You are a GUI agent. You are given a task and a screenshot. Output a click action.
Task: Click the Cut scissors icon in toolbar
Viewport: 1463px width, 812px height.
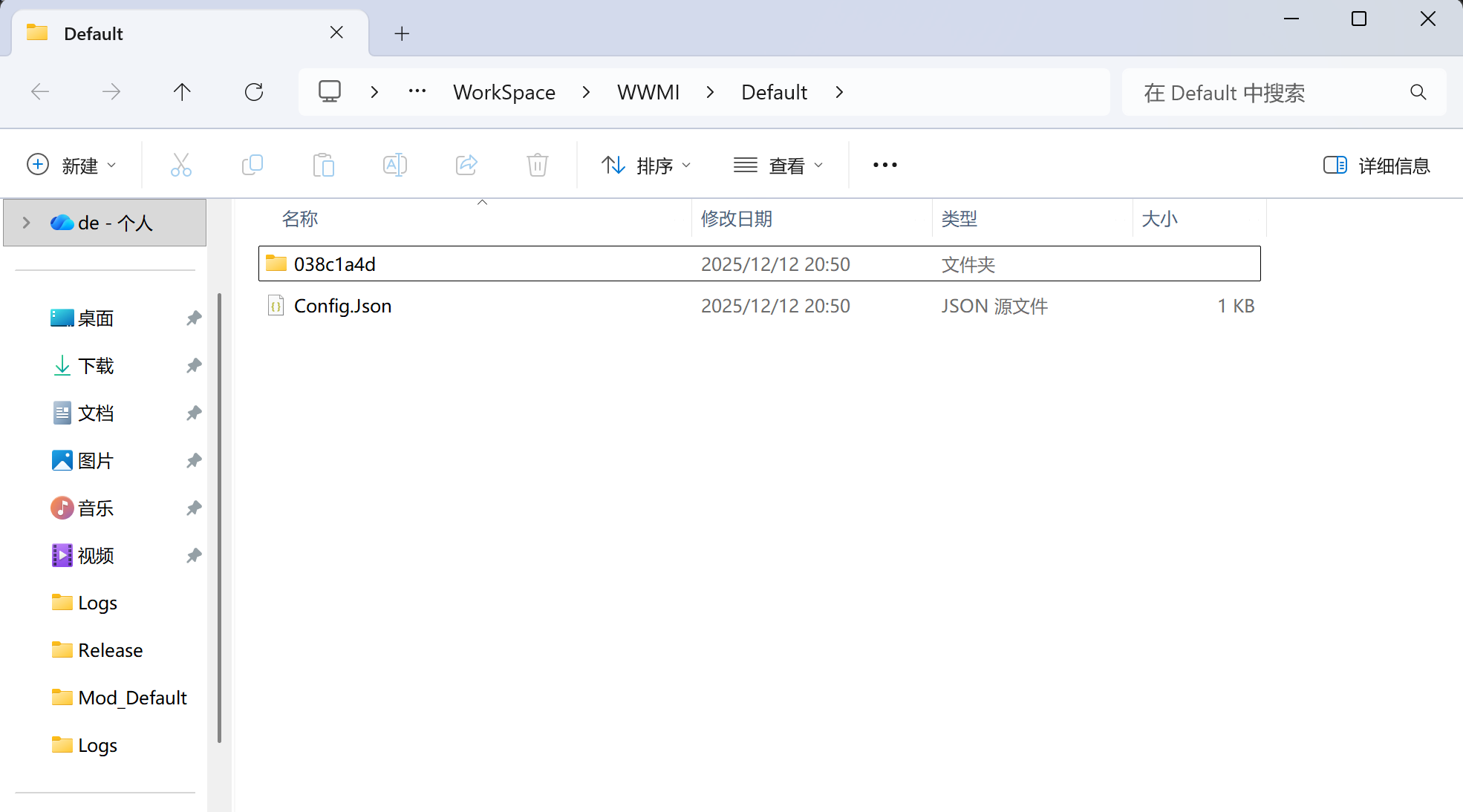(180, 165)
